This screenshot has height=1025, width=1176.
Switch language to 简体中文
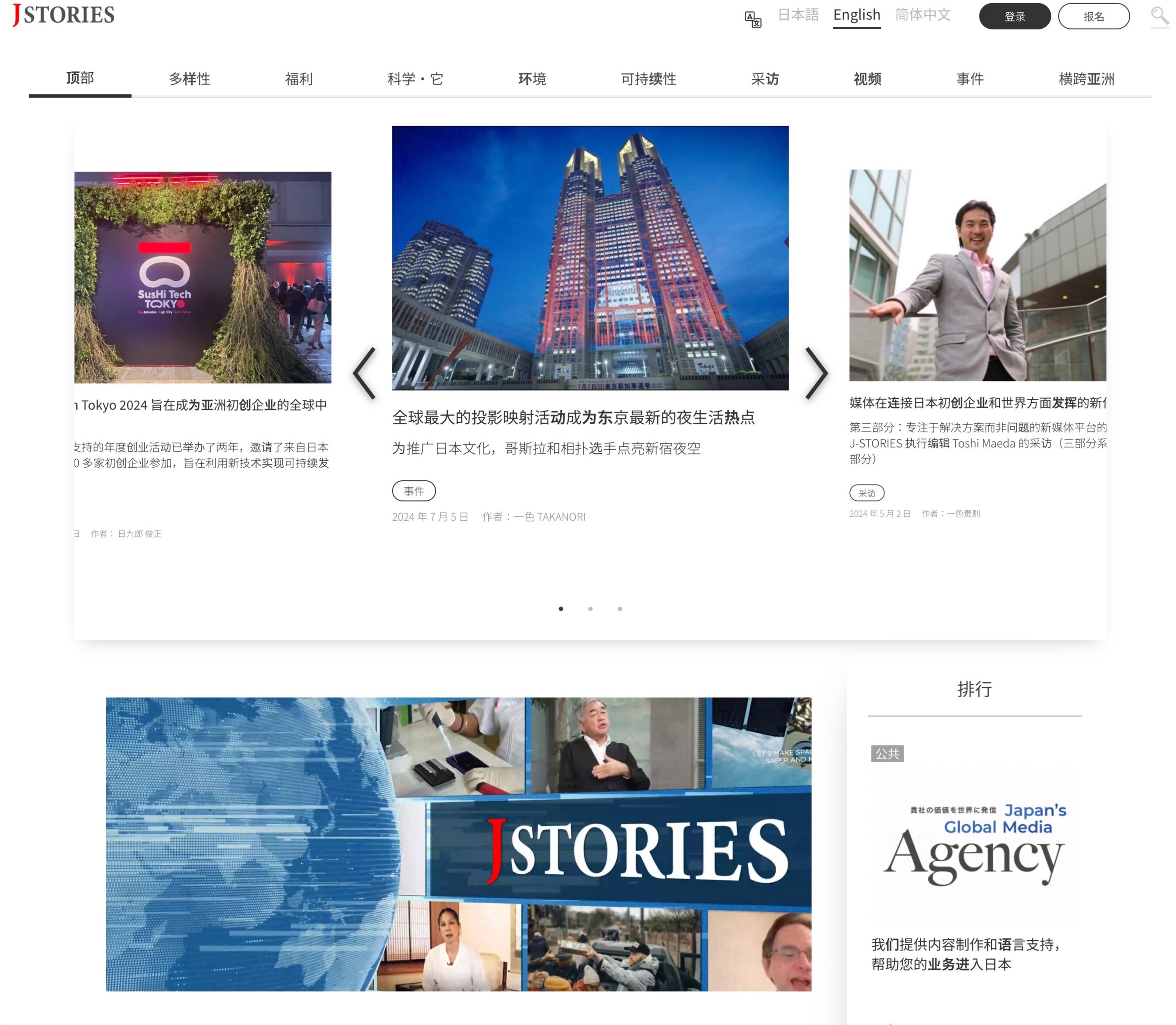(923, 15)
